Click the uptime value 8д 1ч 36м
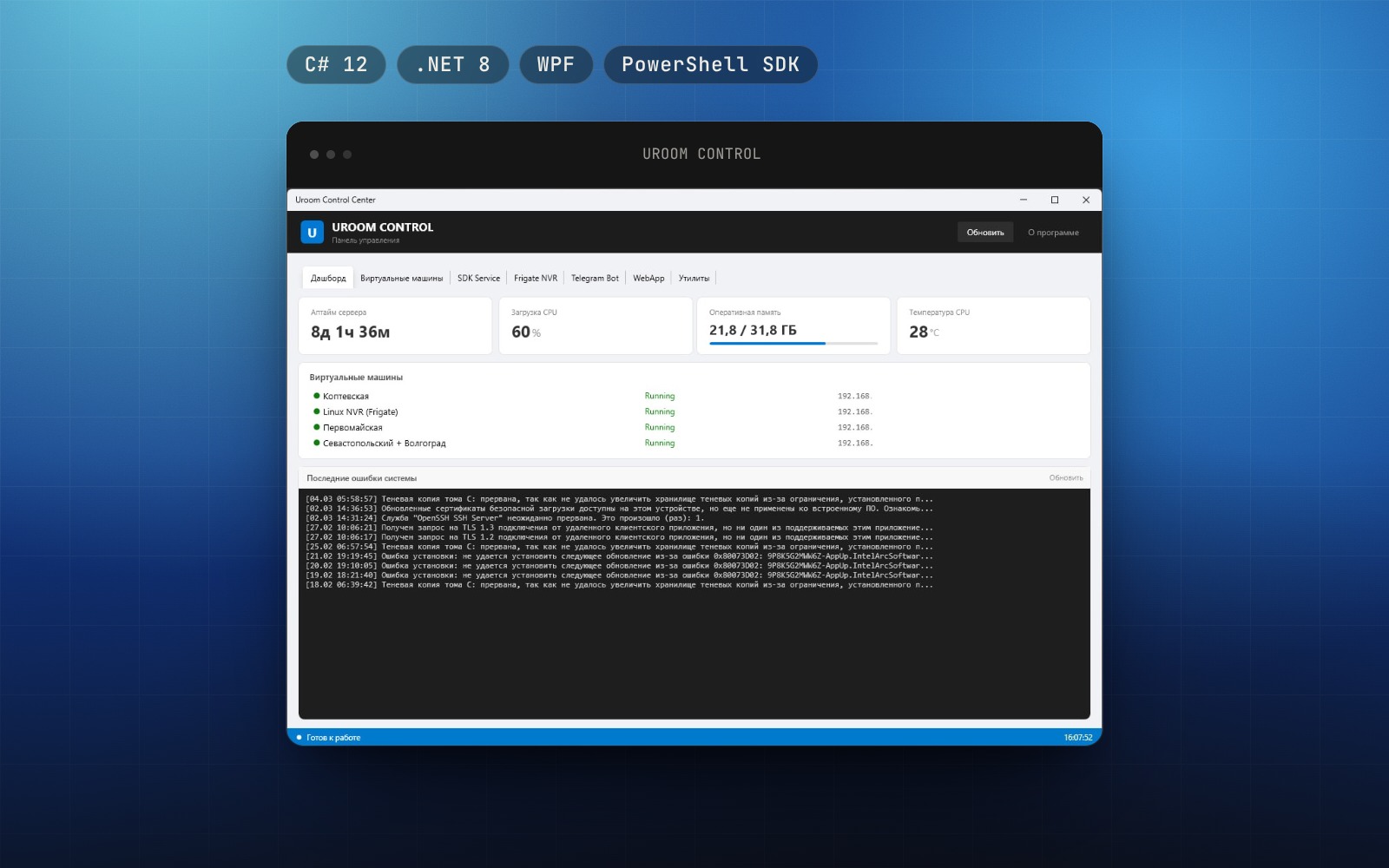Screen dimensions: 1389x868 click(x=350, y=332)
